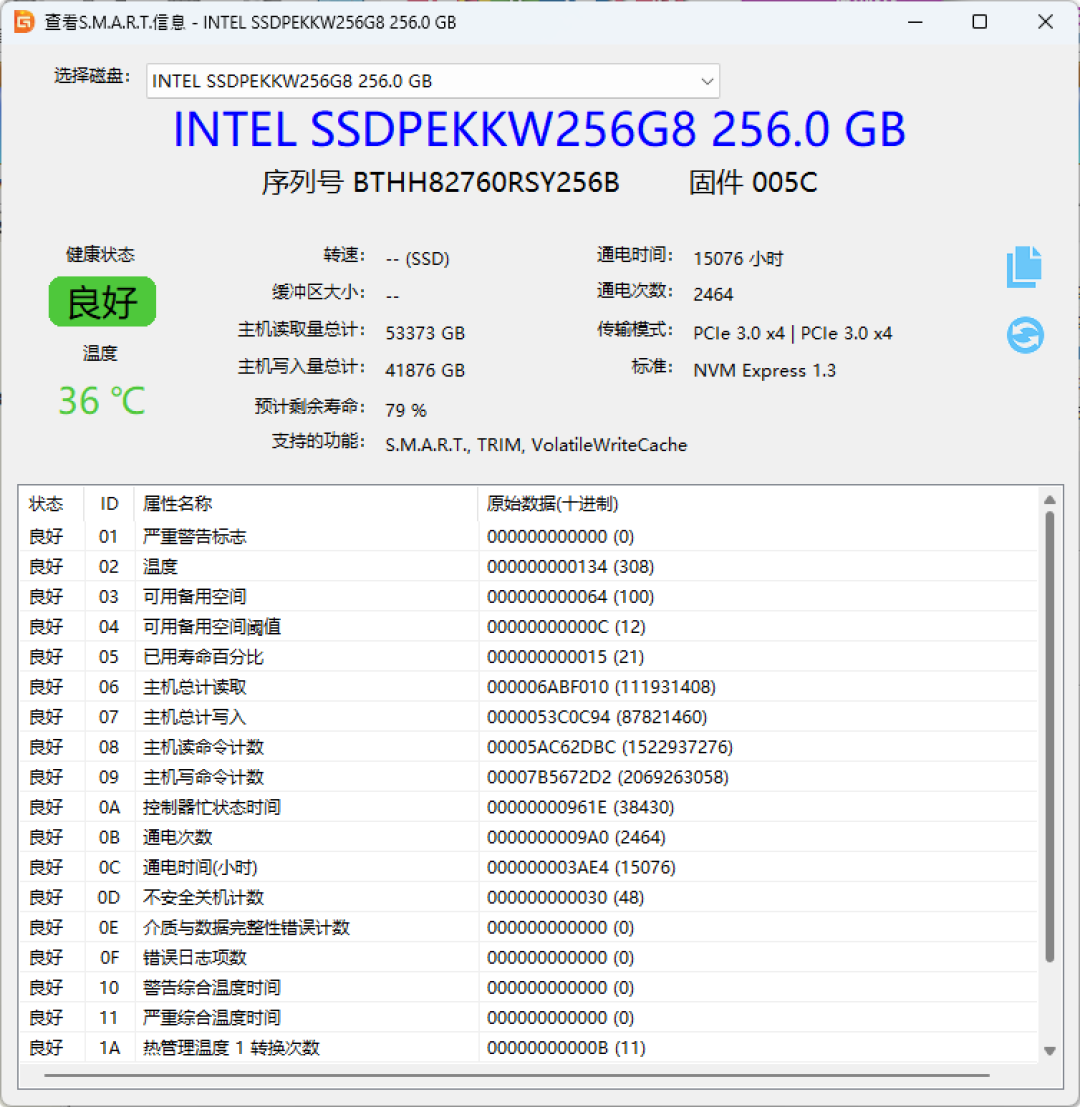The image size is (1080, 1107).
Task: Open the disk selection dropdown
Action: [x=433, y=81]
